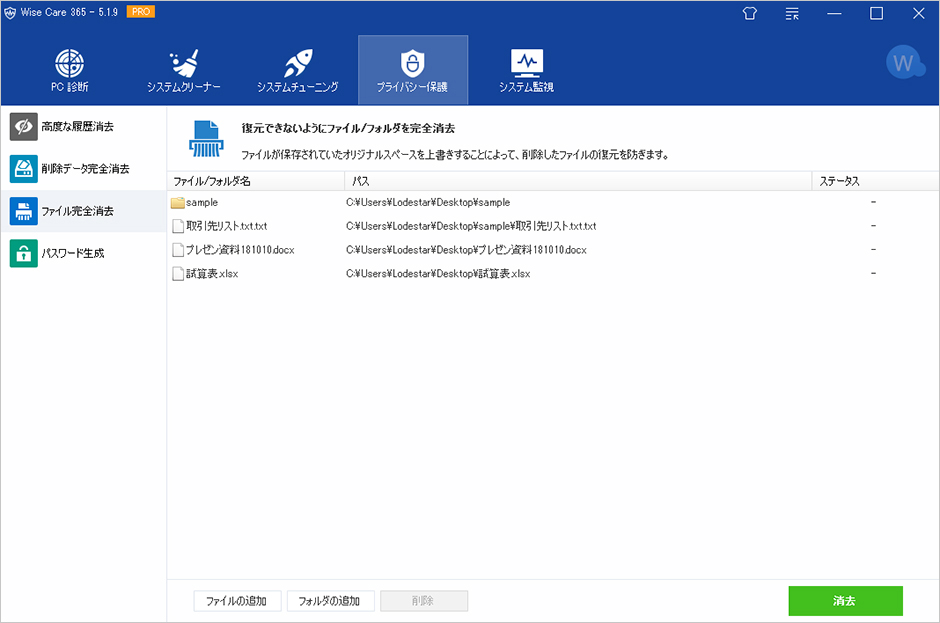Select the 取引先リスト.txt.txt file name
Viewport: 940px width, 623px height.
point(227,226)
